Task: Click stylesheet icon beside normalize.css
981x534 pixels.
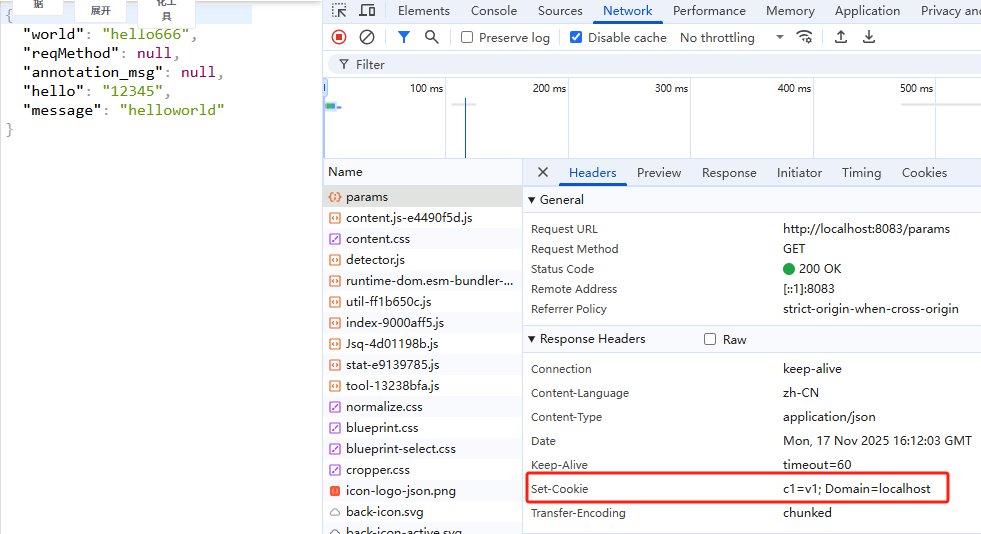Action: click(335, 407)
